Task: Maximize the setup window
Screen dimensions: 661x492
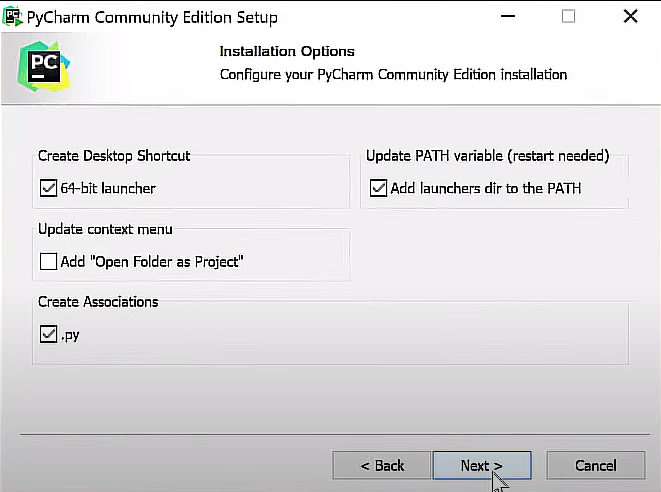Action: (x=569, y=17)
